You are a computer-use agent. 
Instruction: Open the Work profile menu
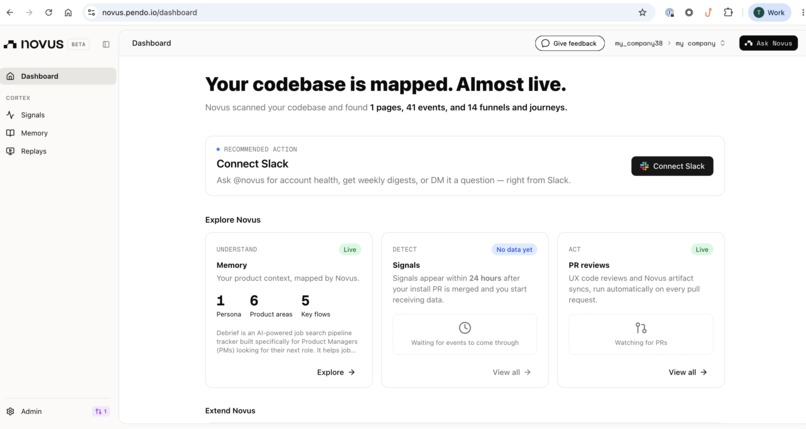pyautogui.click(x=770, y=12)
